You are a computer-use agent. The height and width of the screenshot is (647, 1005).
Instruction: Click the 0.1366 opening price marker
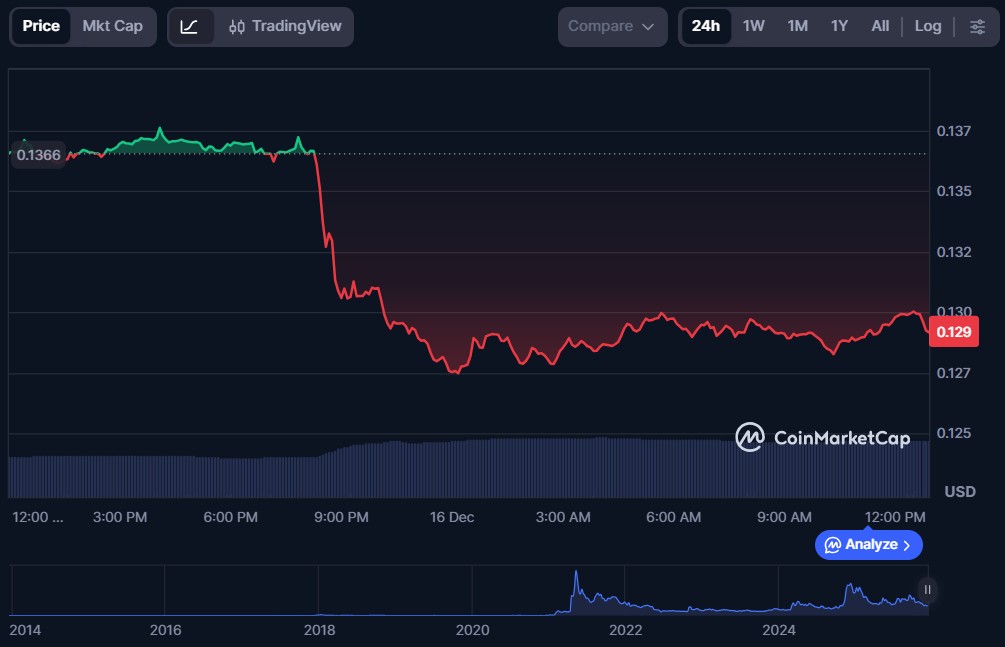38,155
